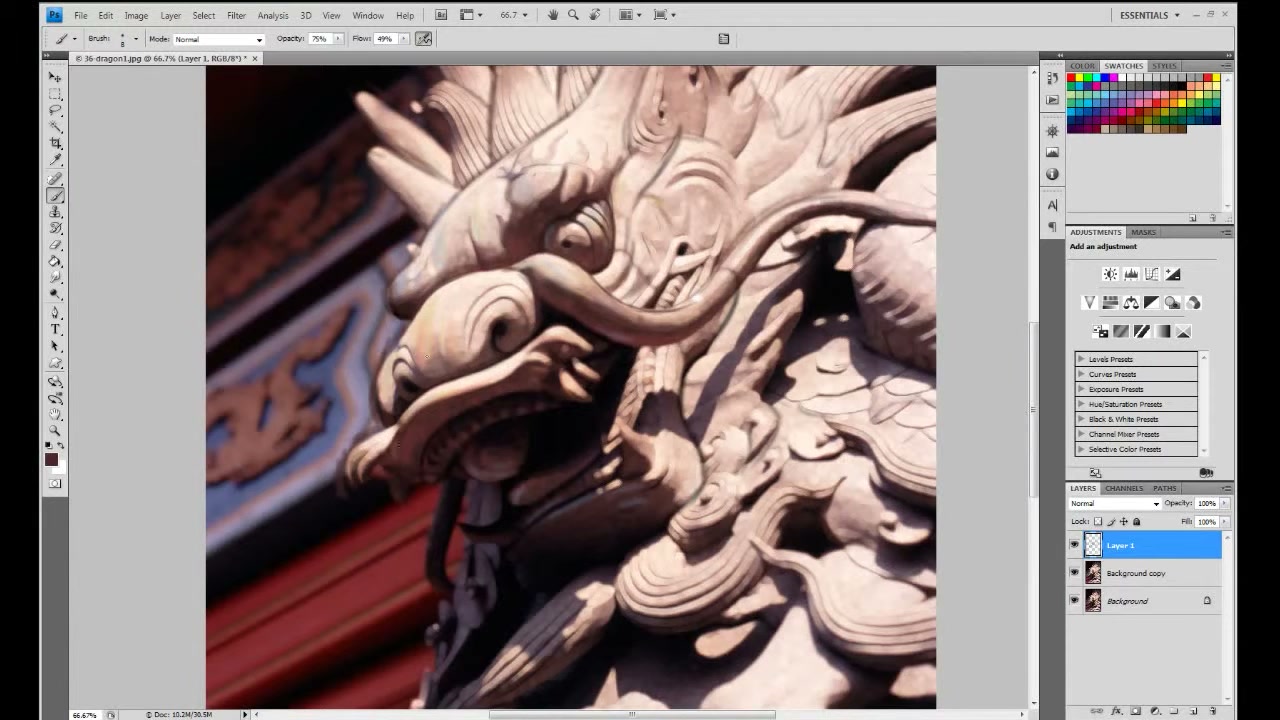Select the Lasso tool
Viewport: 1280px width, 720px height.
pos(55,111)
